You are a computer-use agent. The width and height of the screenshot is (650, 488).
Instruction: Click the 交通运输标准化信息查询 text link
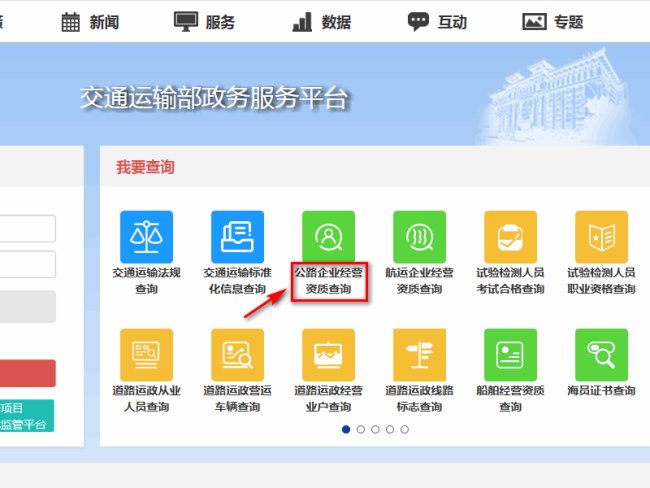pyautogui.click(x=237, y=281)
